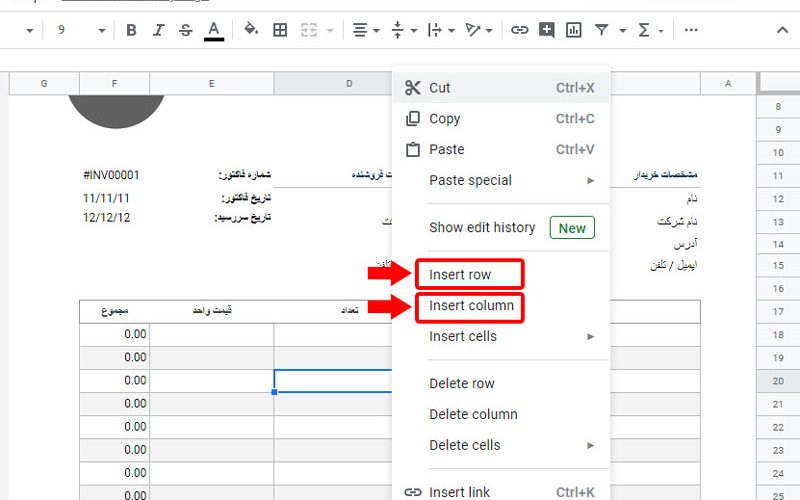
Task: Open the borders tool
Action: 280,30
